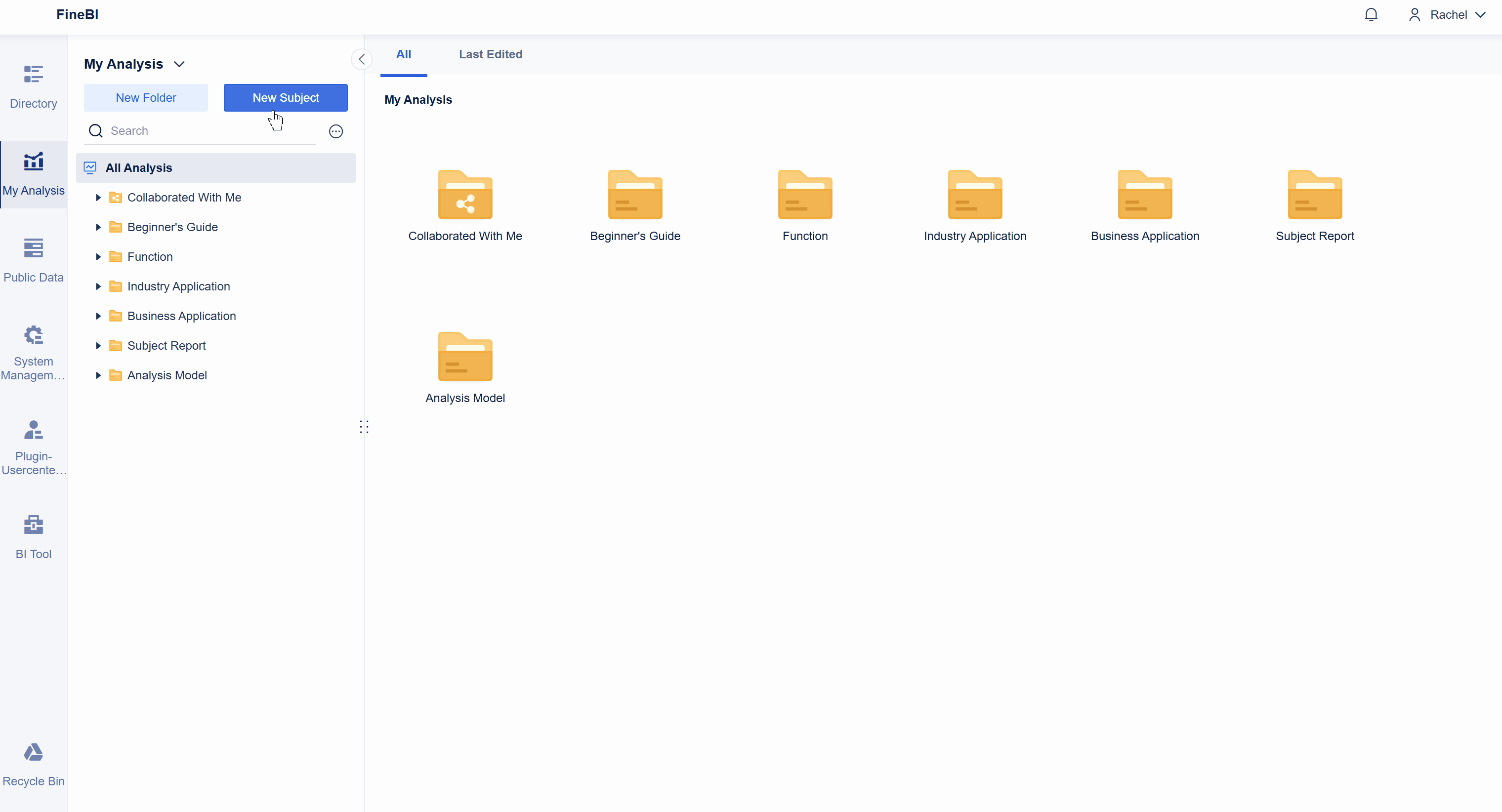Click the New Subject button
Image resolution: width=1502 pixels, height=812 pixels.
(286, 98)
